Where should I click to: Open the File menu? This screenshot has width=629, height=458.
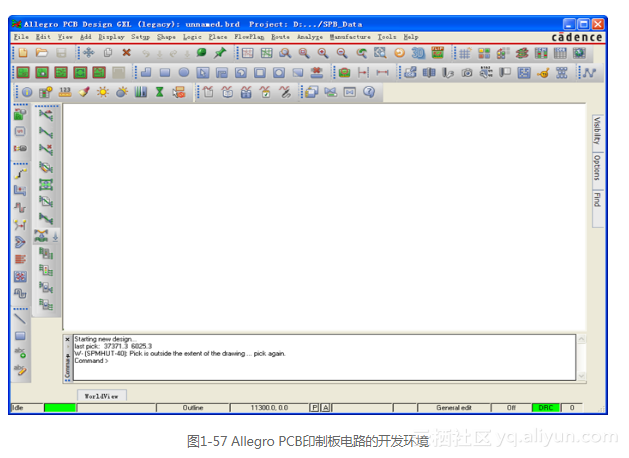21,37
